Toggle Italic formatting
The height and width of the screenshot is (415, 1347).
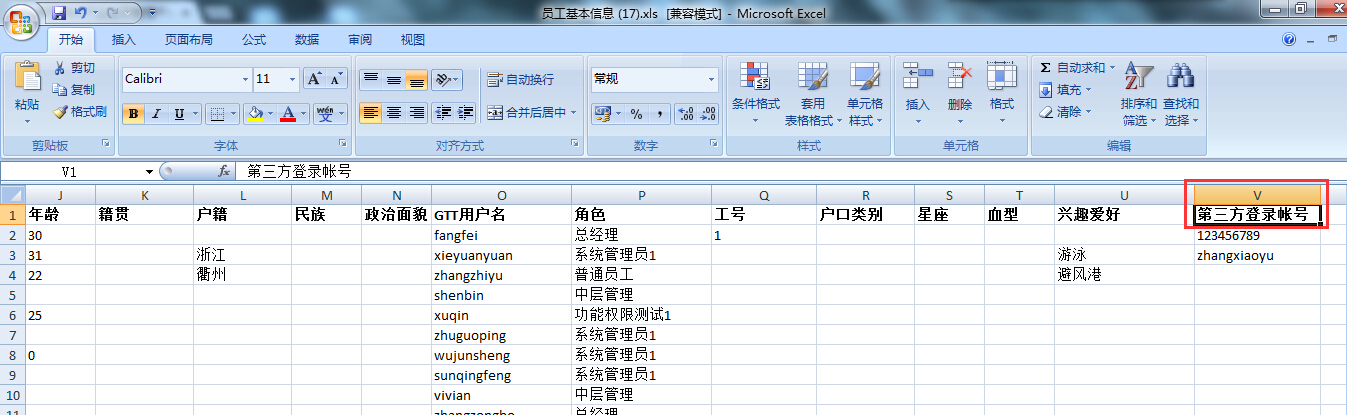[x=156, y=114]
